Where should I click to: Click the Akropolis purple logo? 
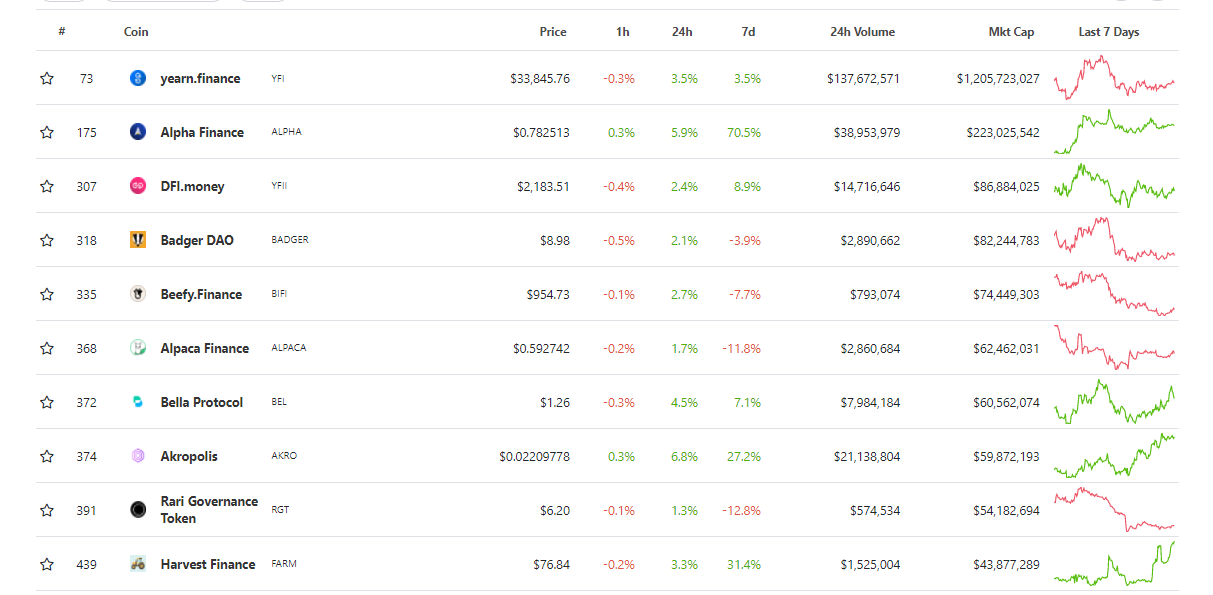(x=138, y=456)
